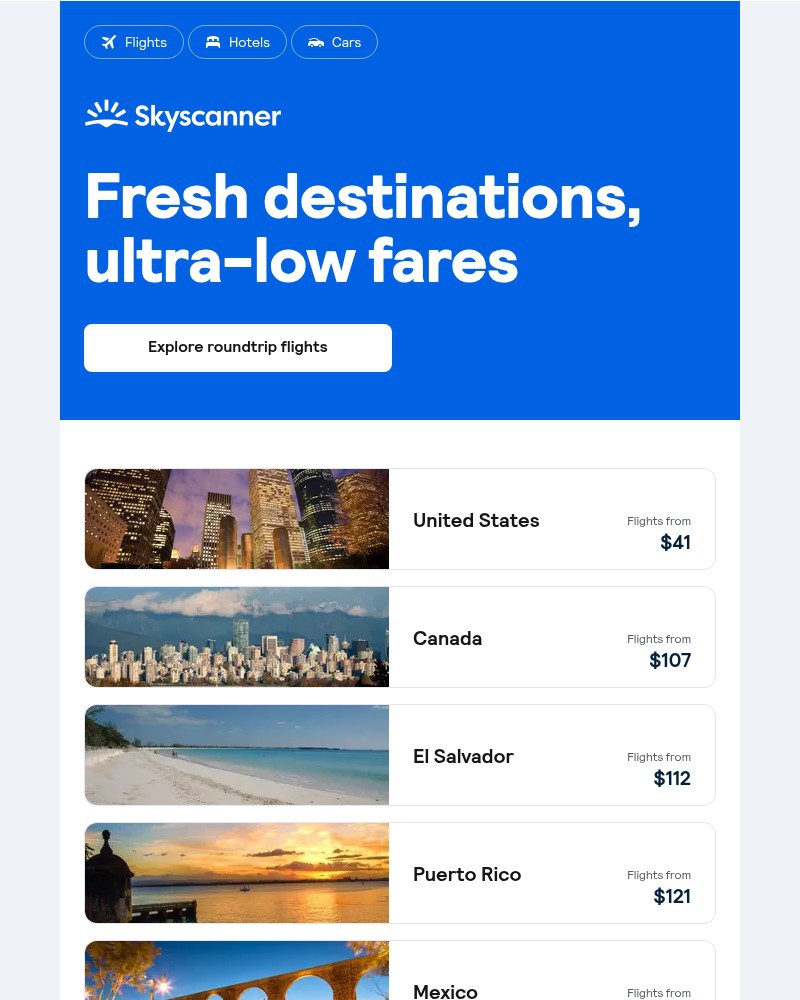Image resolution: width=800 pixels, height=1000 pixels.
Task: Click the $41 United States fare
Action: (x=675, y=542)
